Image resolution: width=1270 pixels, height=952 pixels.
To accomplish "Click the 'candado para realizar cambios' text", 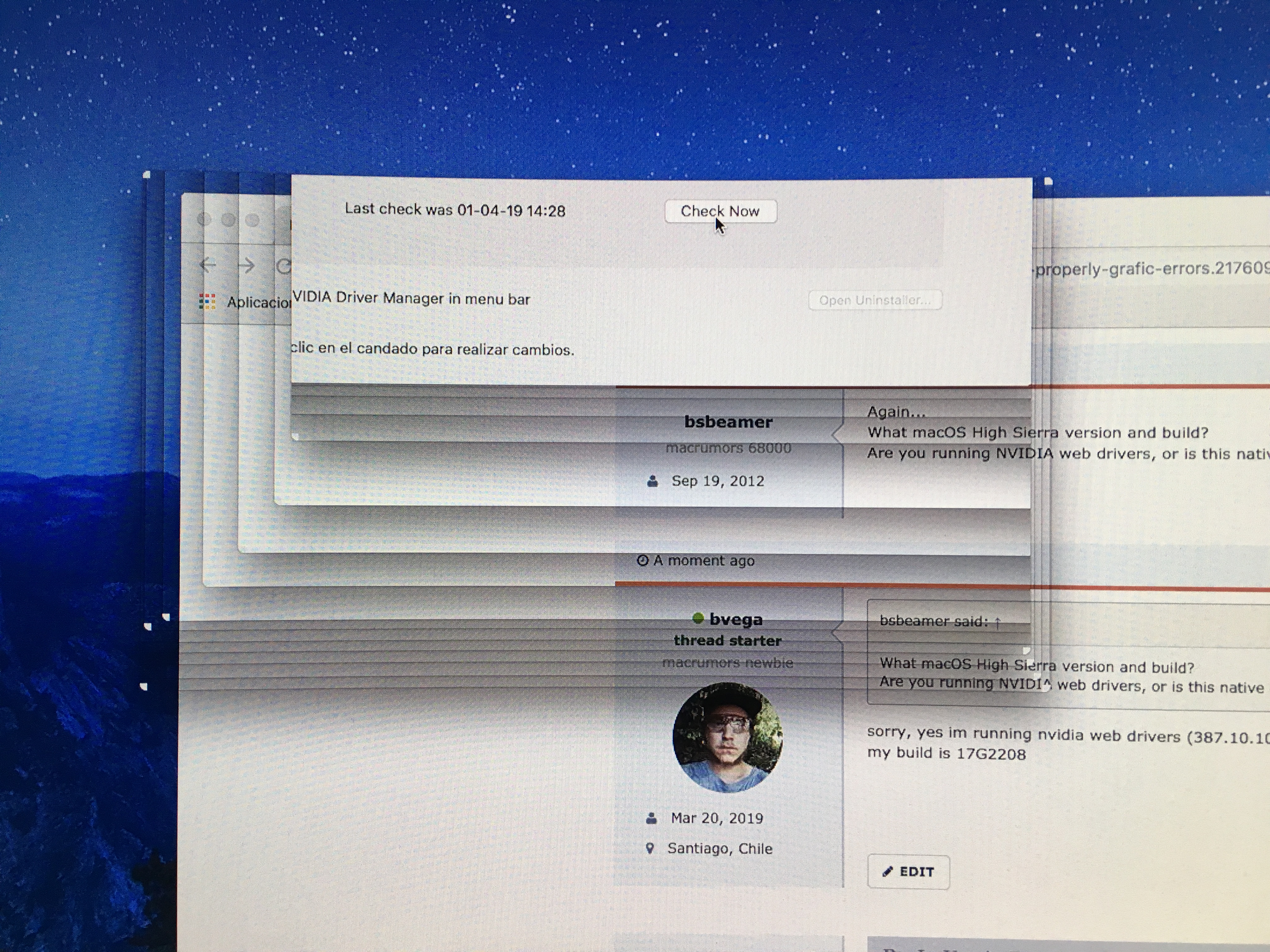I will [x=465, y=349].
